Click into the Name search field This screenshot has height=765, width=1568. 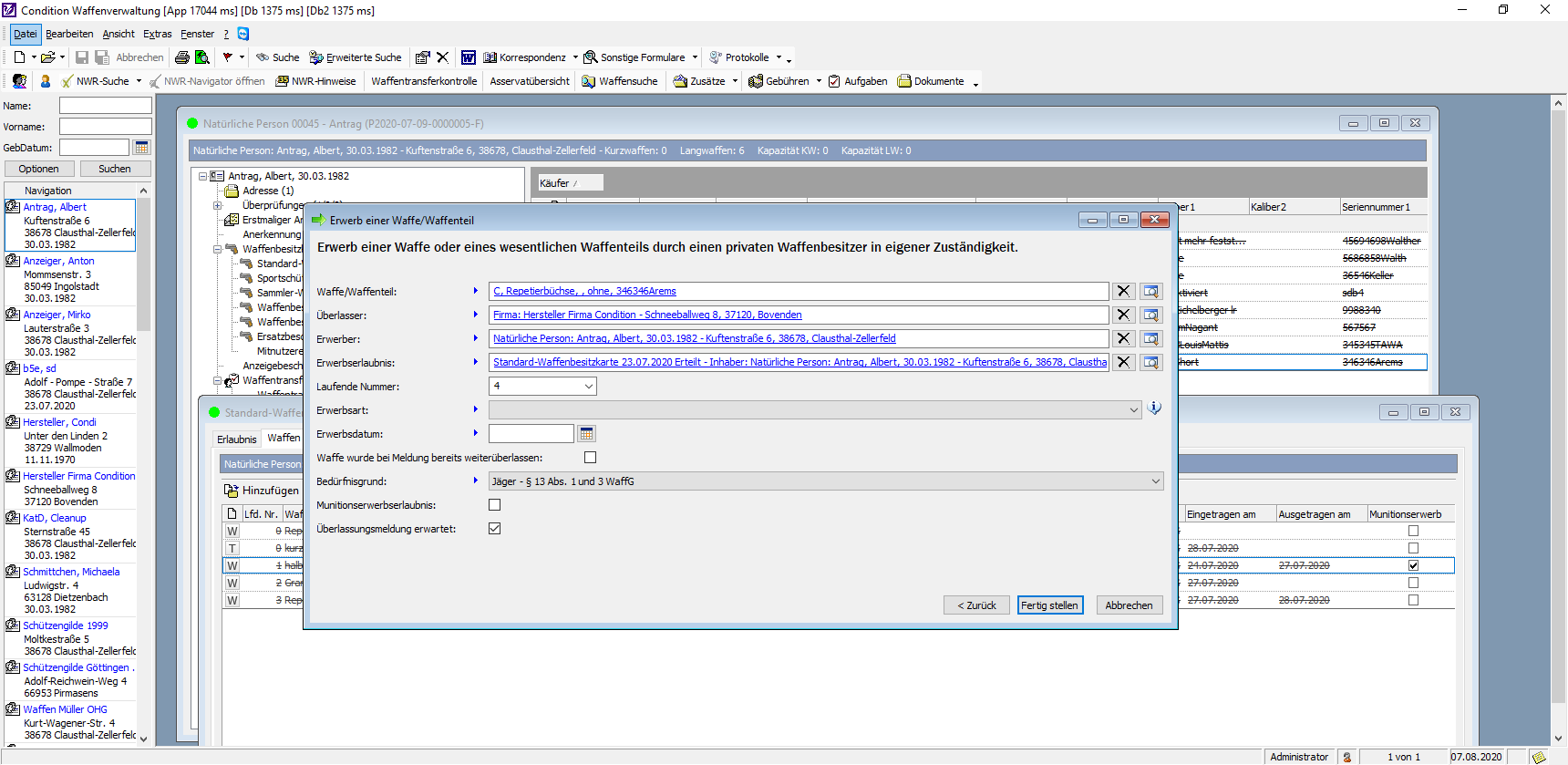105,106
